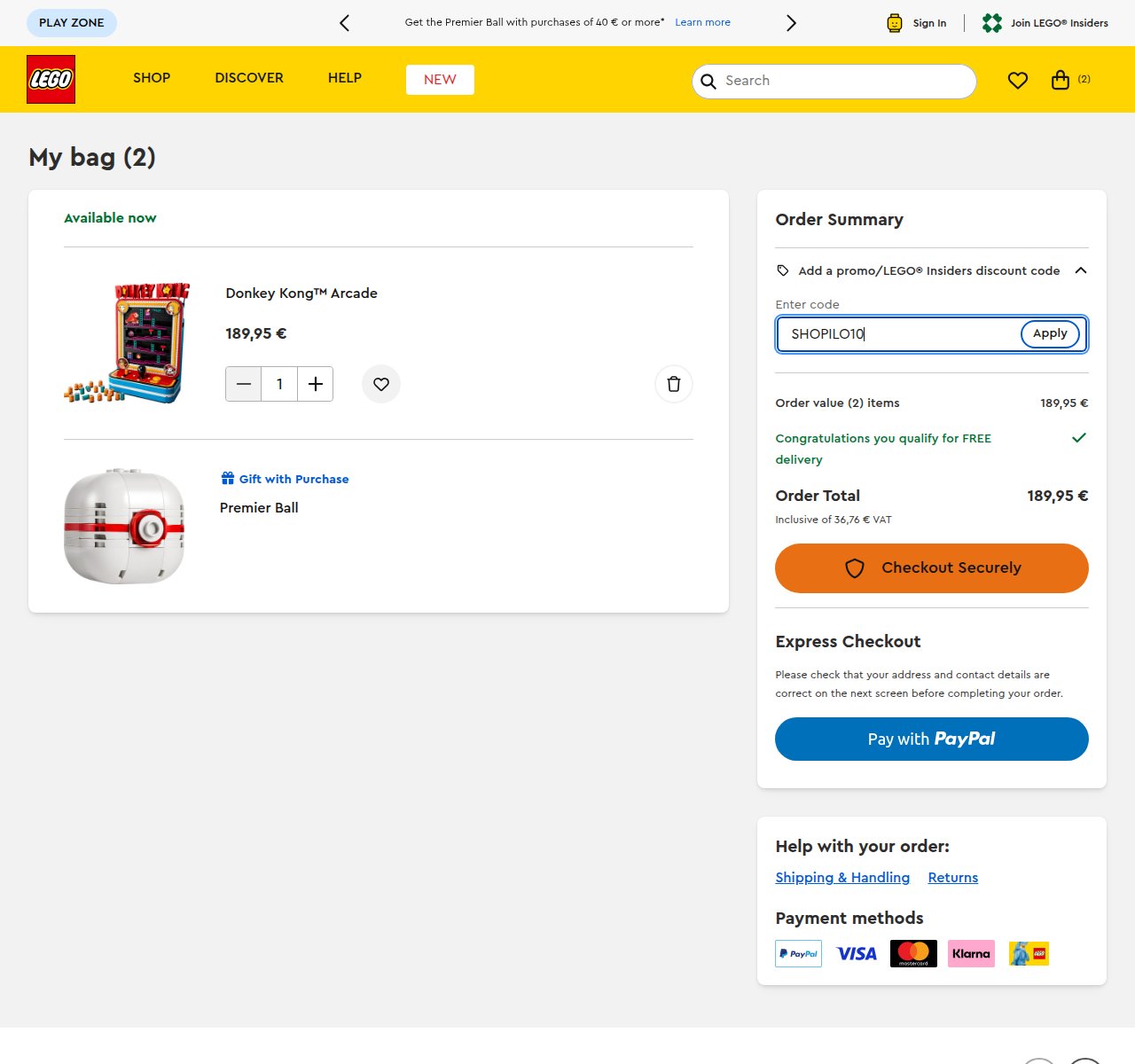The width and height of the screenshot is (1135, 1064).
Task: Click the Order Total amount 189,95 €
Action: (1057, 496)
